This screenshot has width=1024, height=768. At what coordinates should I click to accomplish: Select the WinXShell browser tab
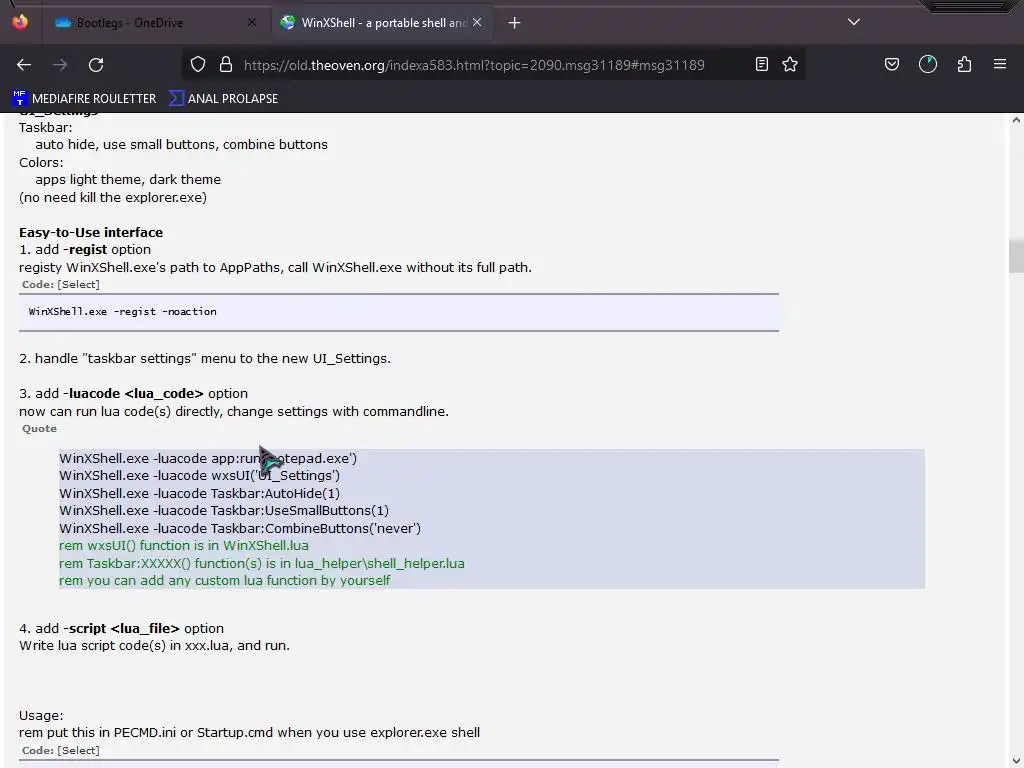tap(383, 23)
